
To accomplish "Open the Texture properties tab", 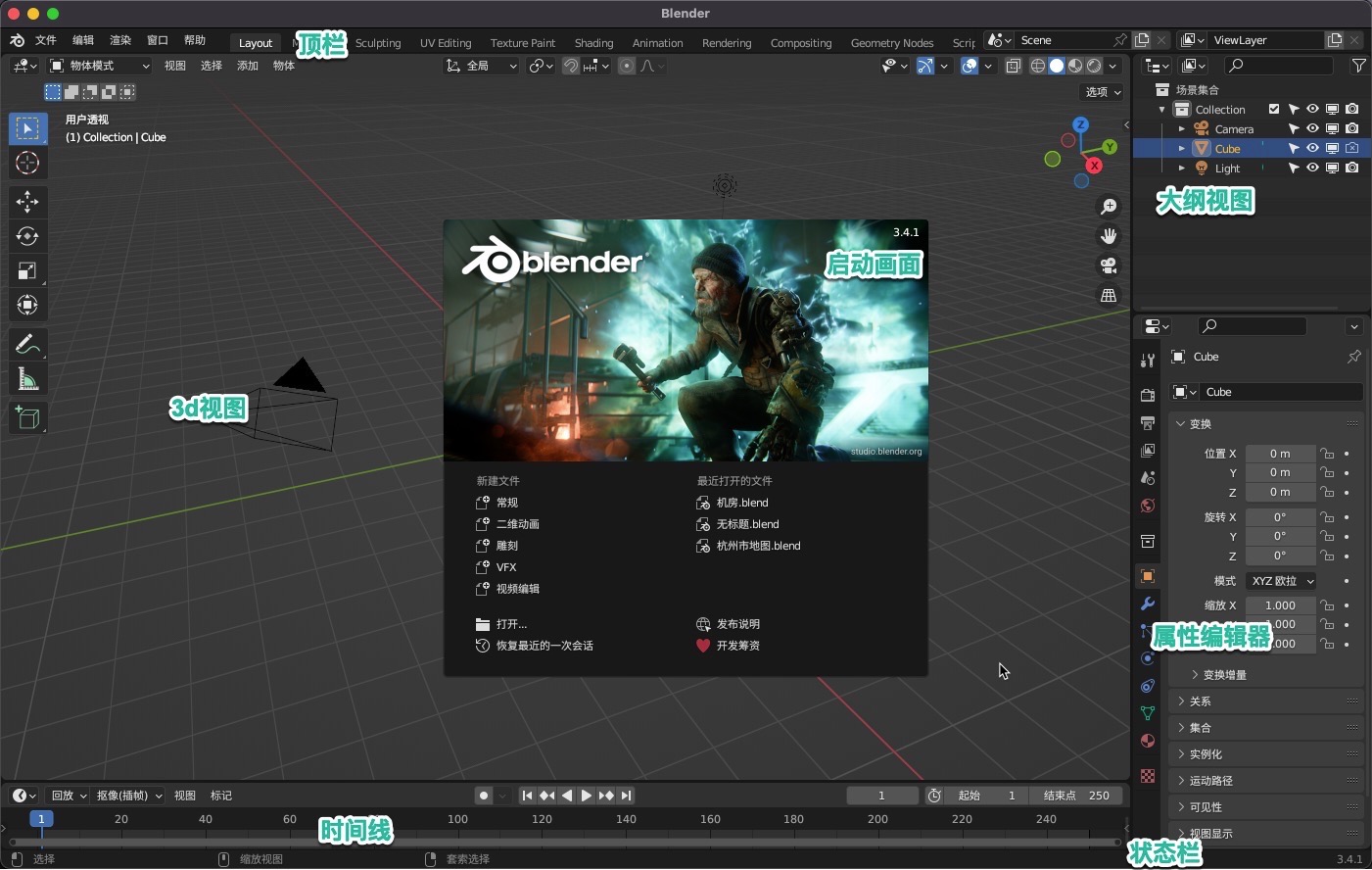I will (x=1148, y=776).
